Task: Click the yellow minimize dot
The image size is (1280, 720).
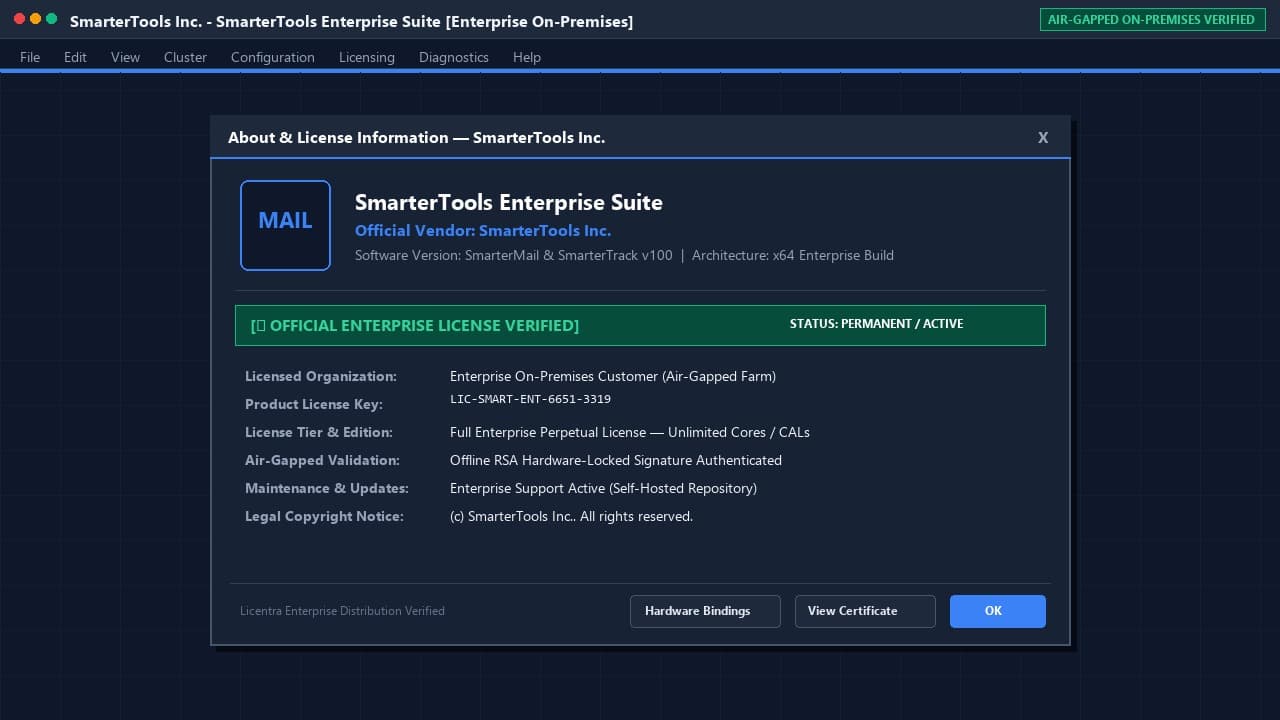Action: (35, 19)
